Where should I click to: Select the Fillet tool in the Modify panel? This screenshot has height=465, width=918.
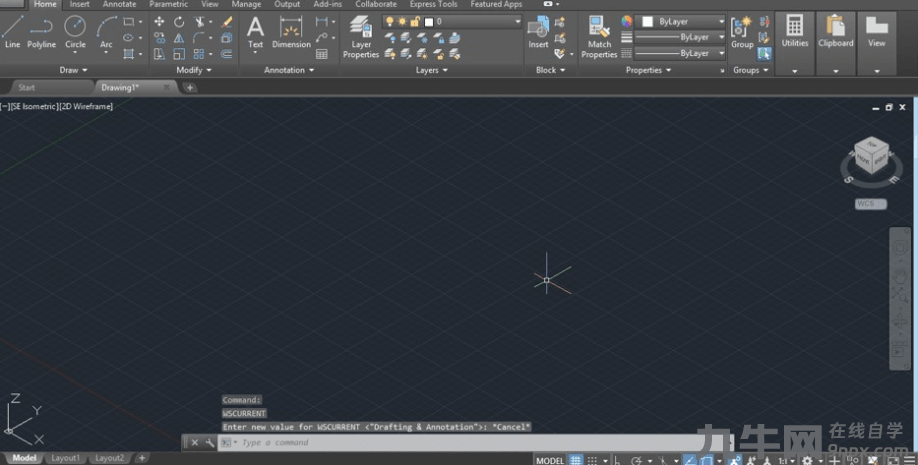(x=200, y=37)
